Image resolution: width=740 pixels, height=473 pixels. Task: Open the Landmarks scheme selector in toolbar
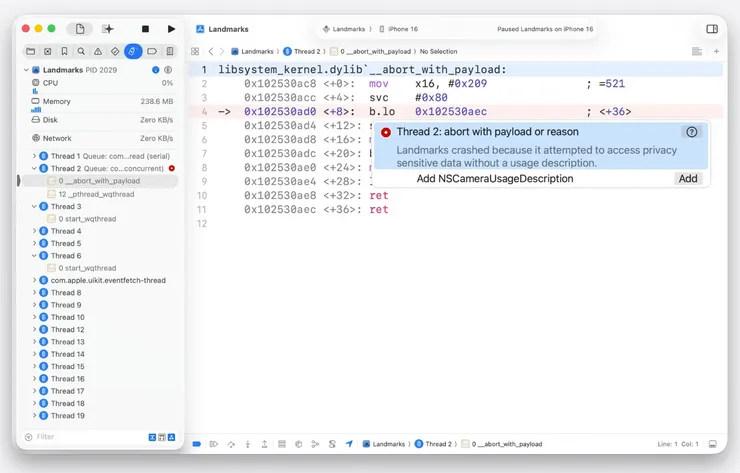pos(345,29)
